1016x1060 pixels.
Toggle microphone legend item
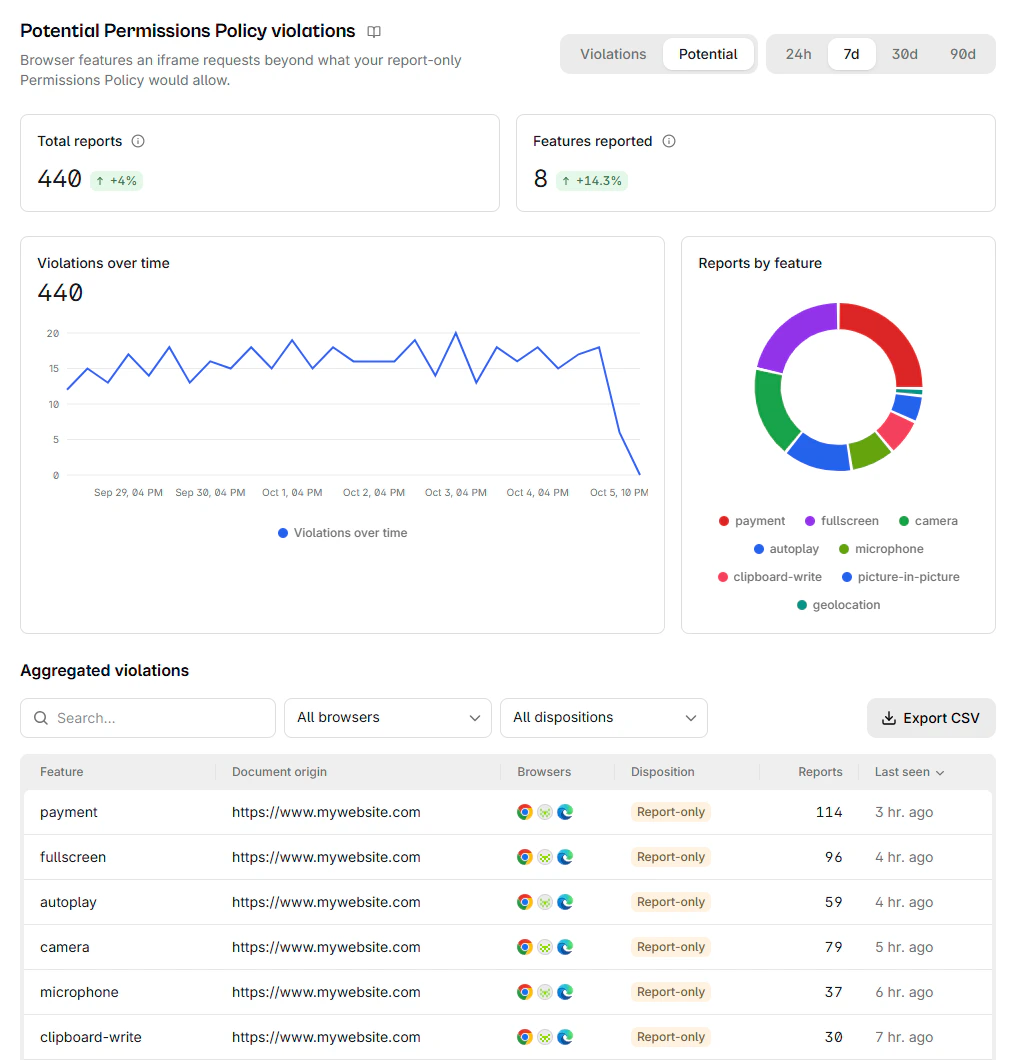pos(881,549)
